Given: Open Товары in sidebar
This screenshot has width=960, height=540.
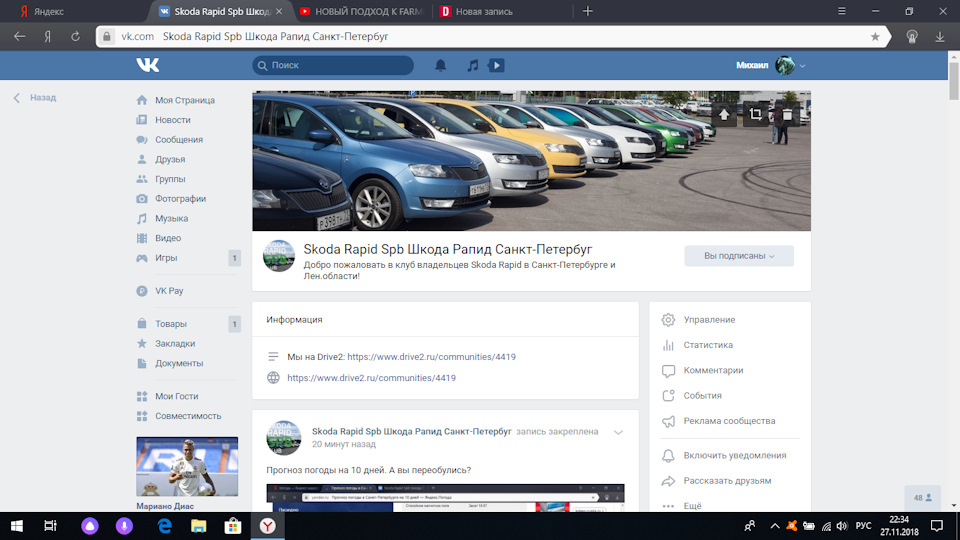Looking at the screenshot, I should pos(171,324).
